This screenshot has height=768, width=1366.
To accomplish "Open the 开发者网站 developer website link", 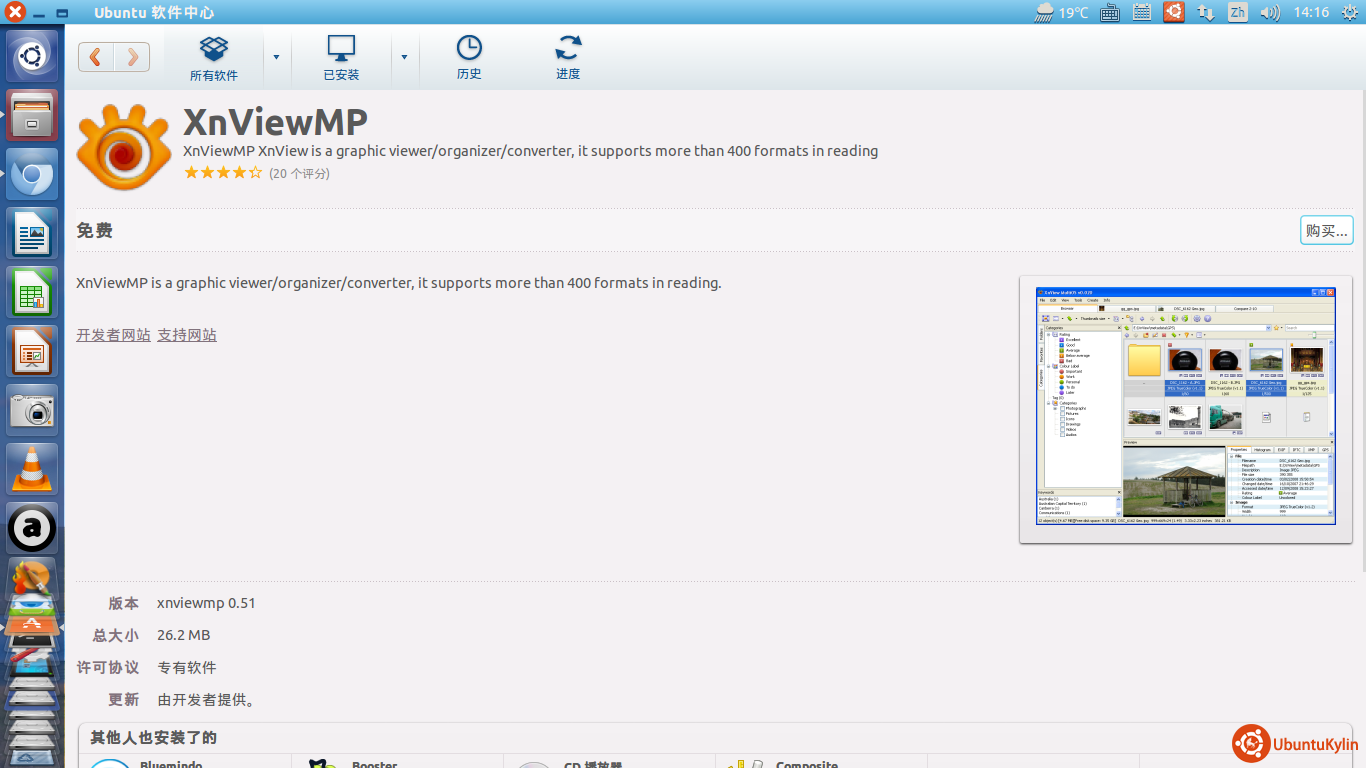I will 113,335.
